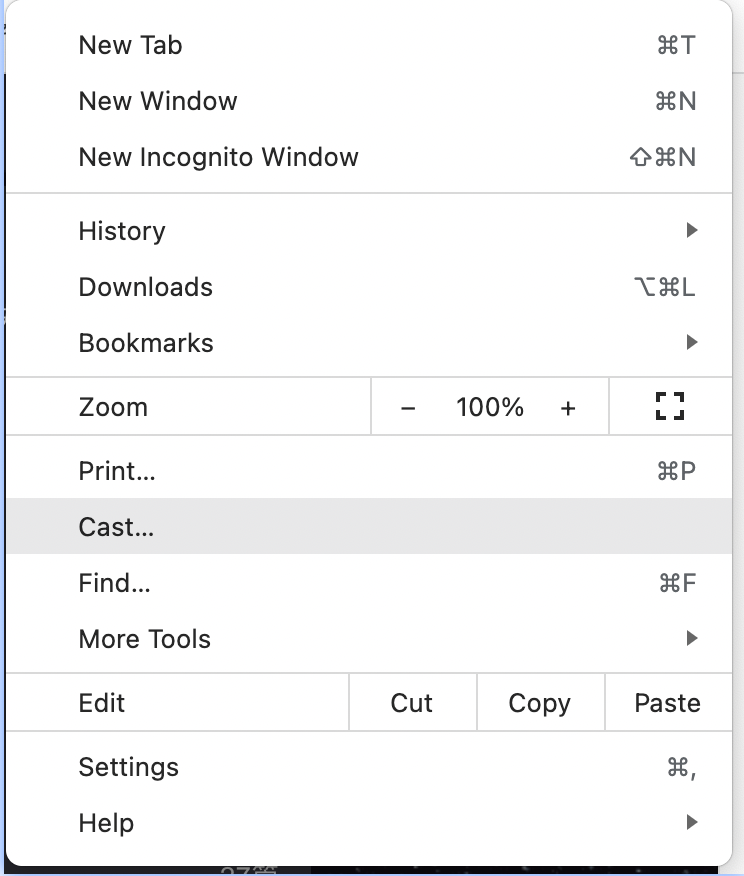Expand the More Tools submenu arrow

[691, 639]
